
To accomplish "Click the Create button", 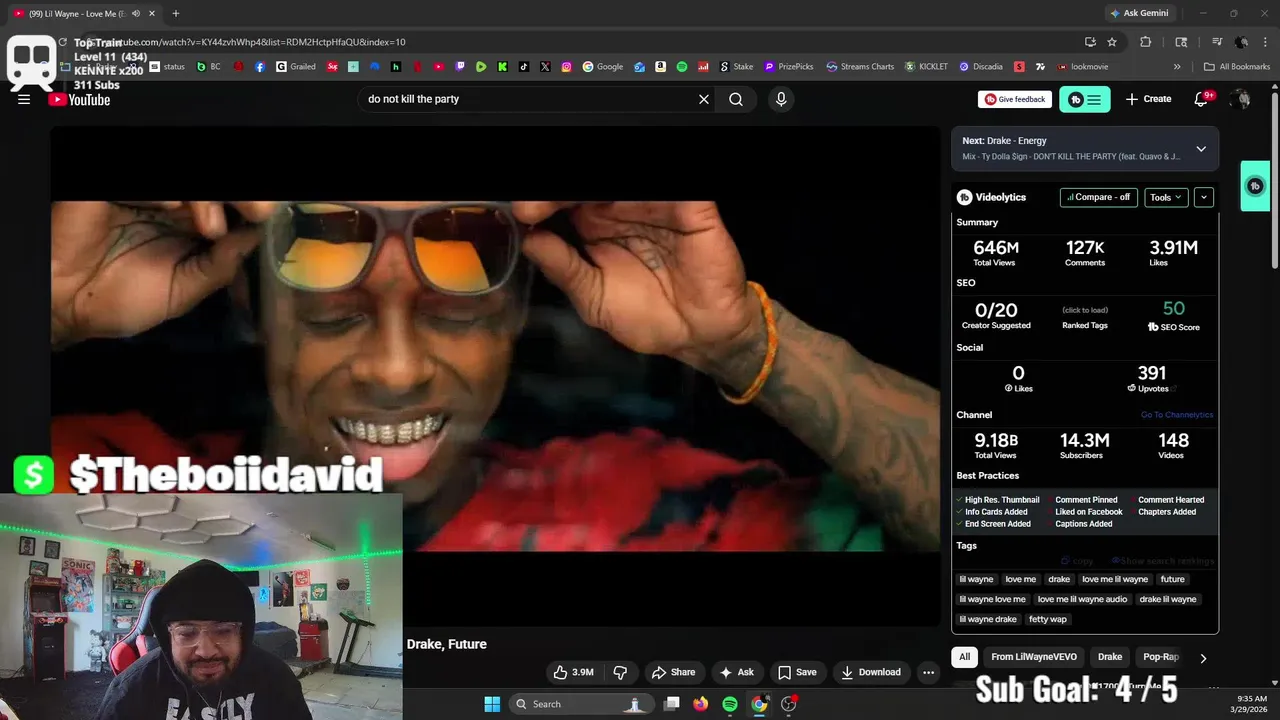I will (x=1148, y=99).
